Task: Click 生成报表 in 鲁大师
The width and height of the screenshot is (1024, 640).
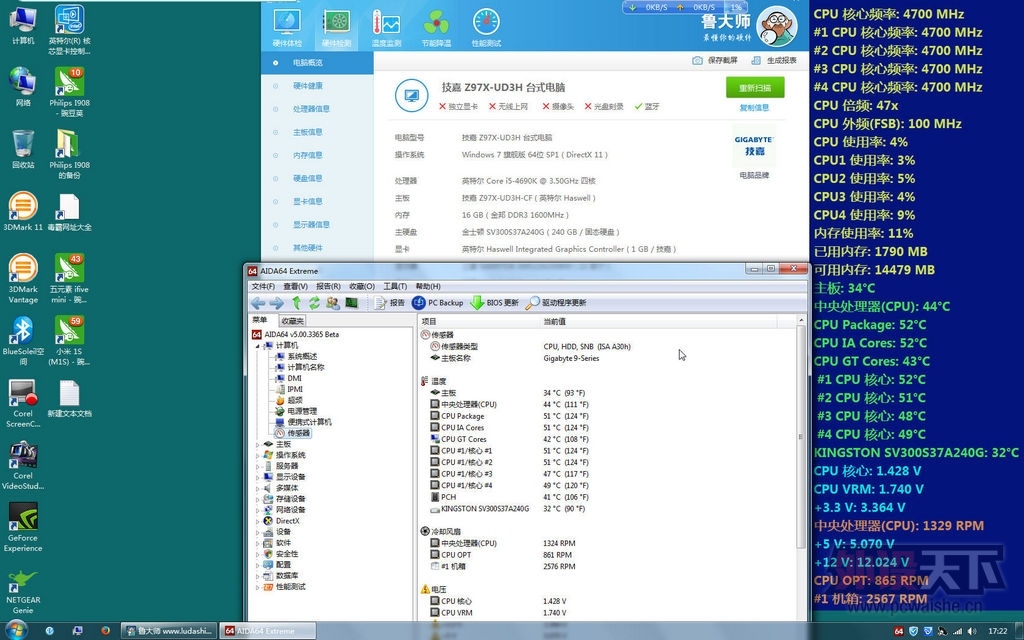Action: click(774, 60)
